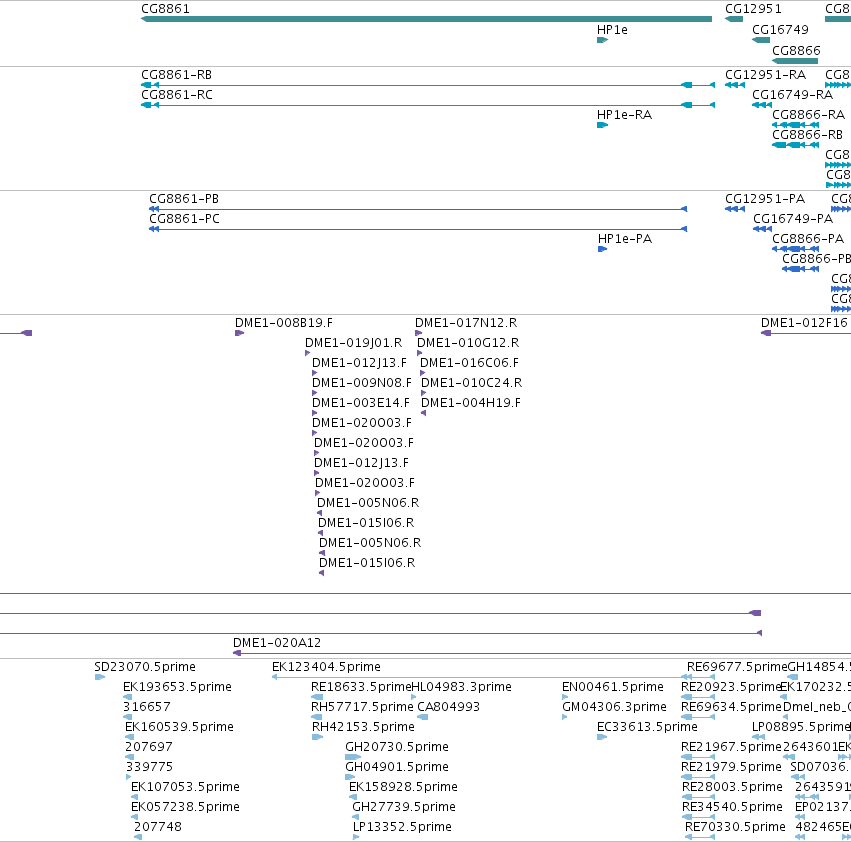Click the GH20730.5prime EST label
Viewport: 851px width, 842px height.
pos(397,746)
